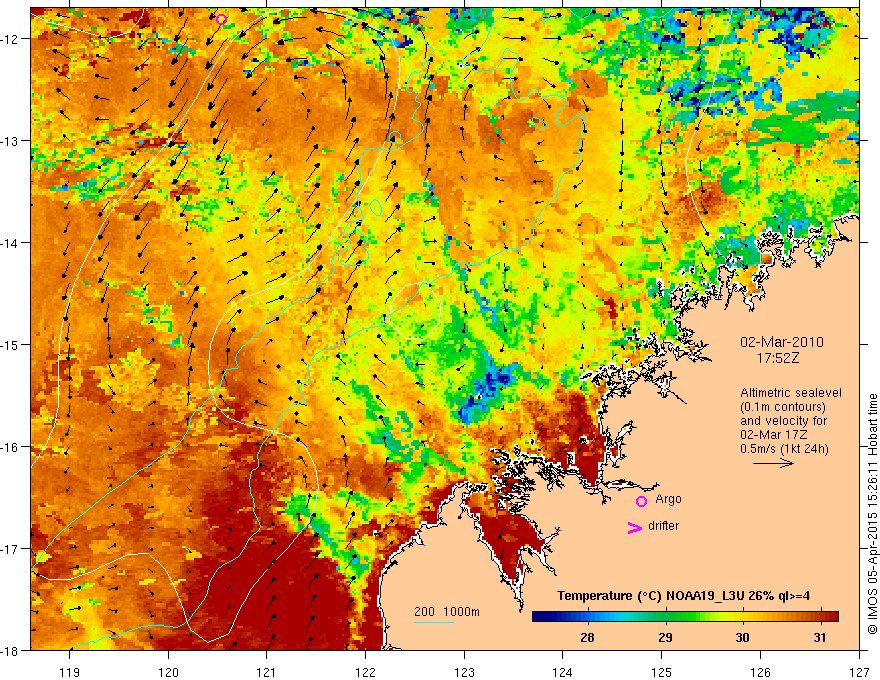
Task: Click the '124' longitude axis label
Action: point(563,672)
